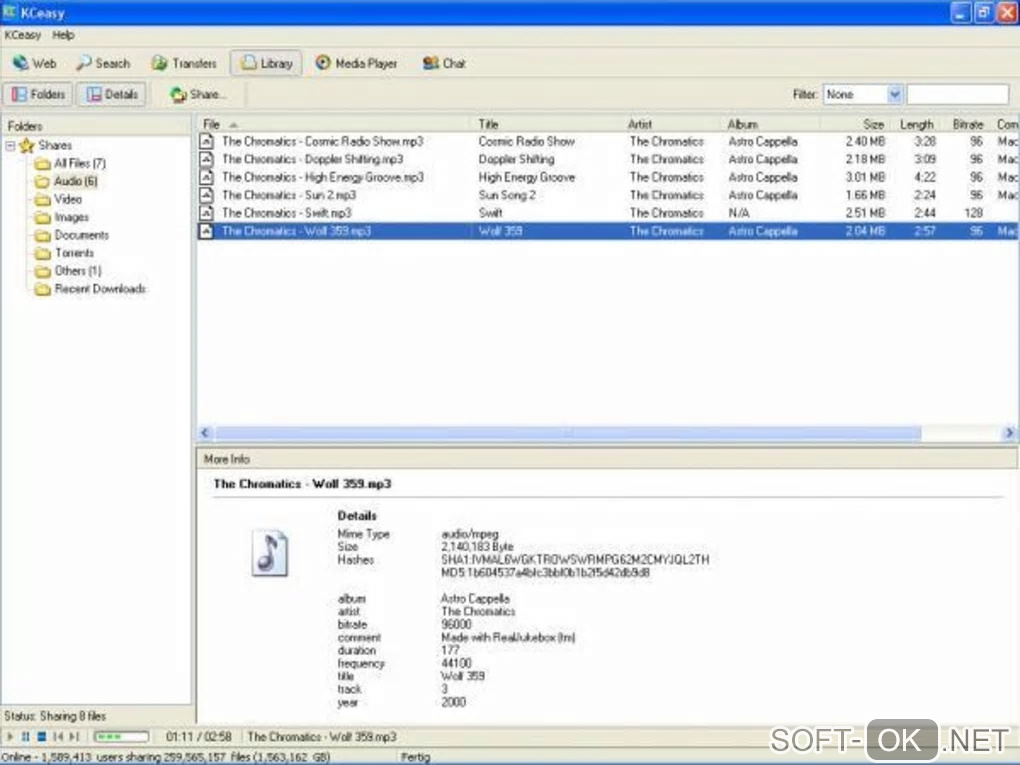The height and width of the screenshot is (765, 1020).
Task: Open the KCeasy menu
Action: (23, 35)
